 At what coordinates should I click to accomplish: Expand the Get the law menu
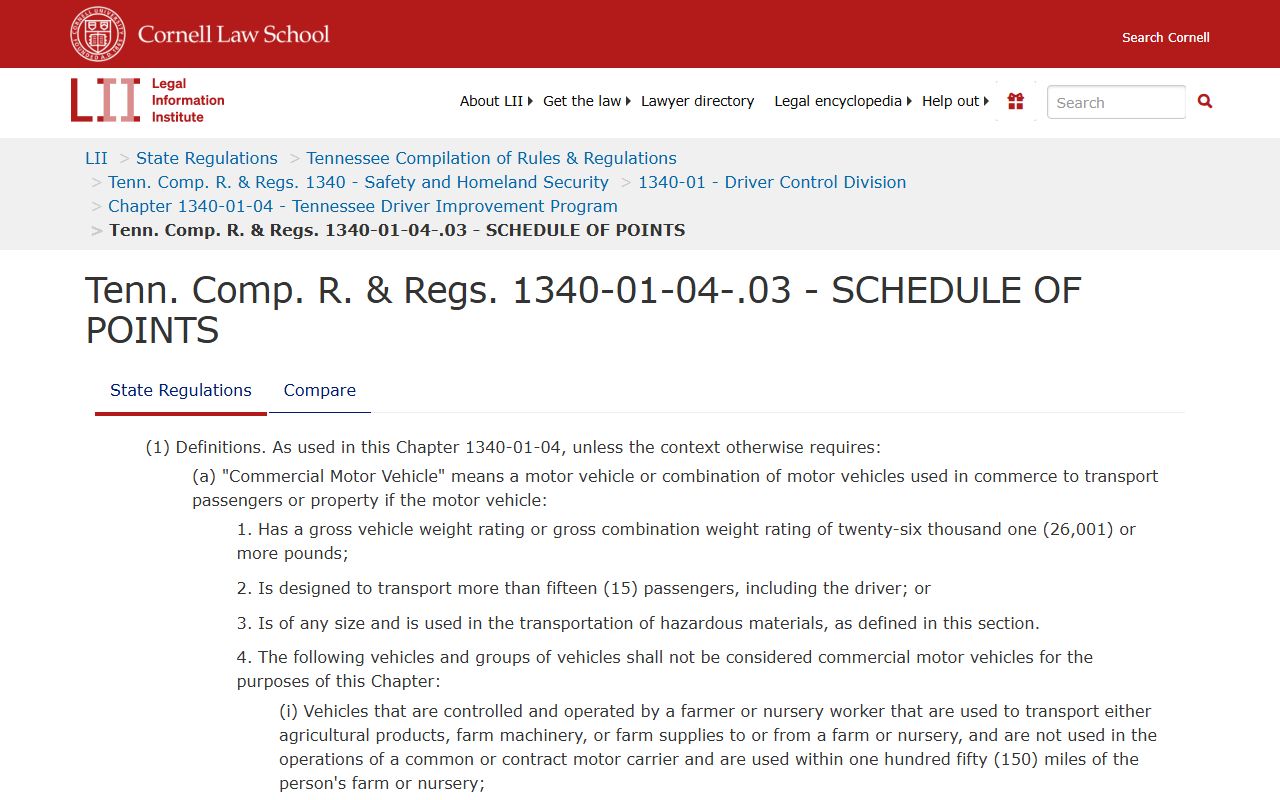[586, 101]
